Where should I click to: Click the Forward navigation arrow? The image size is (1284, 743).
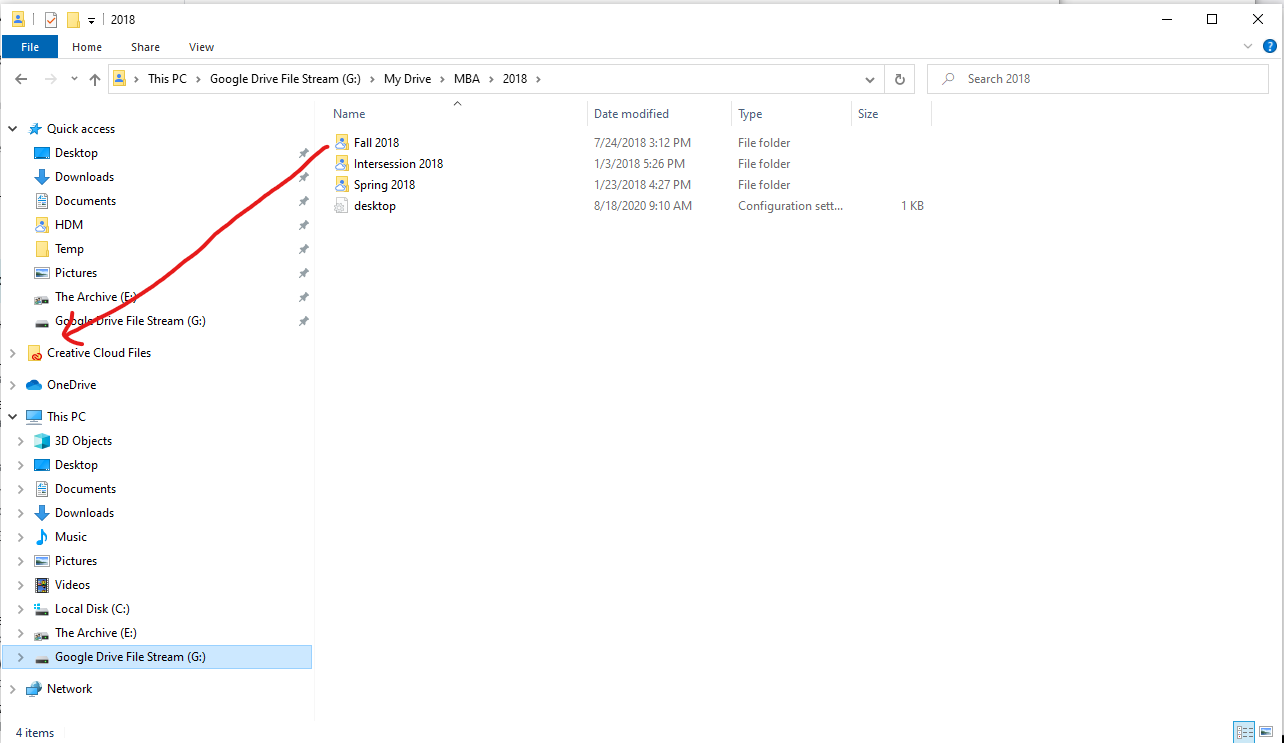tap(50, 79)
